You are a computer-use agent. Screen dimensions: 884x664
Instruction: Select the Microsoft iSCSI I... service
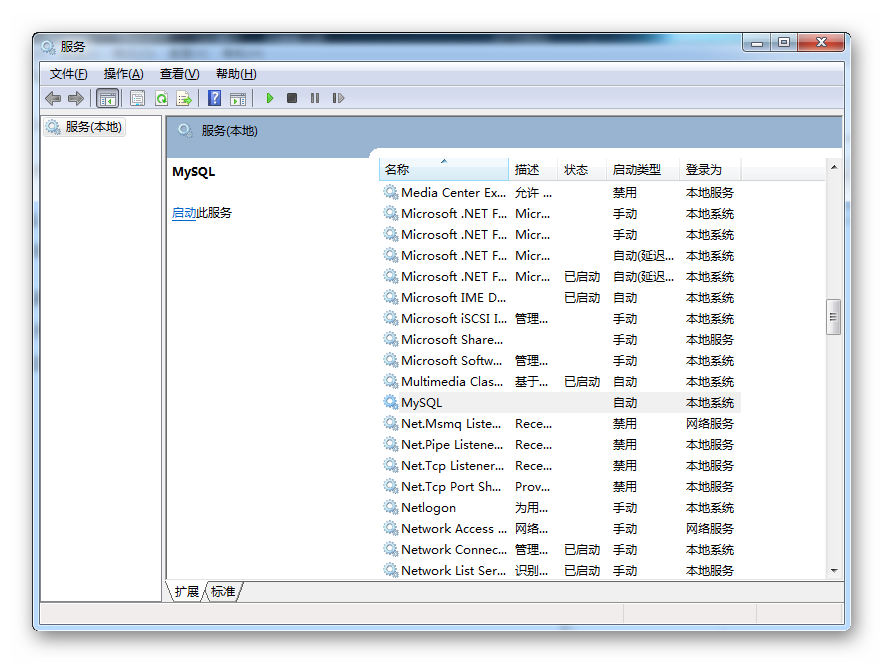(x=560, y=318)
